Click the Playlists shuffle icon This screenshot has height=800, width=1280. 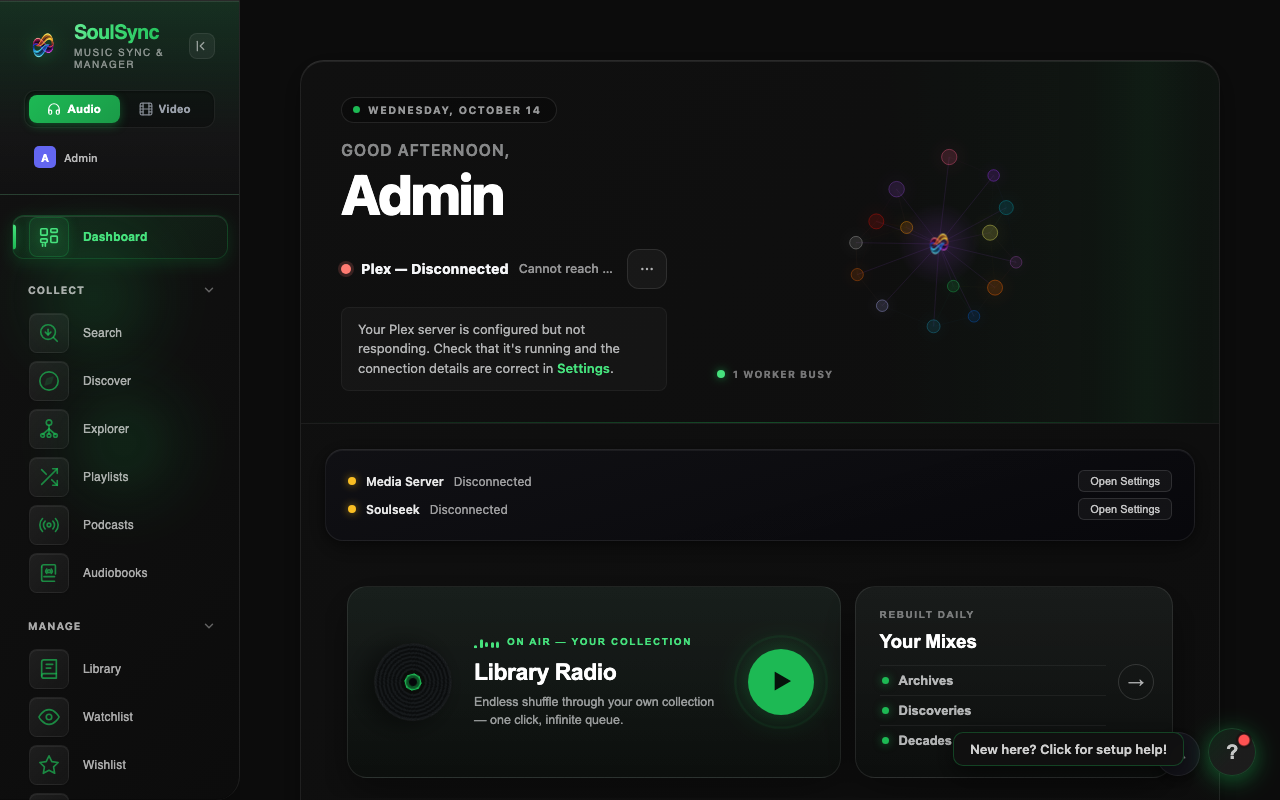(x=49, y=477)
